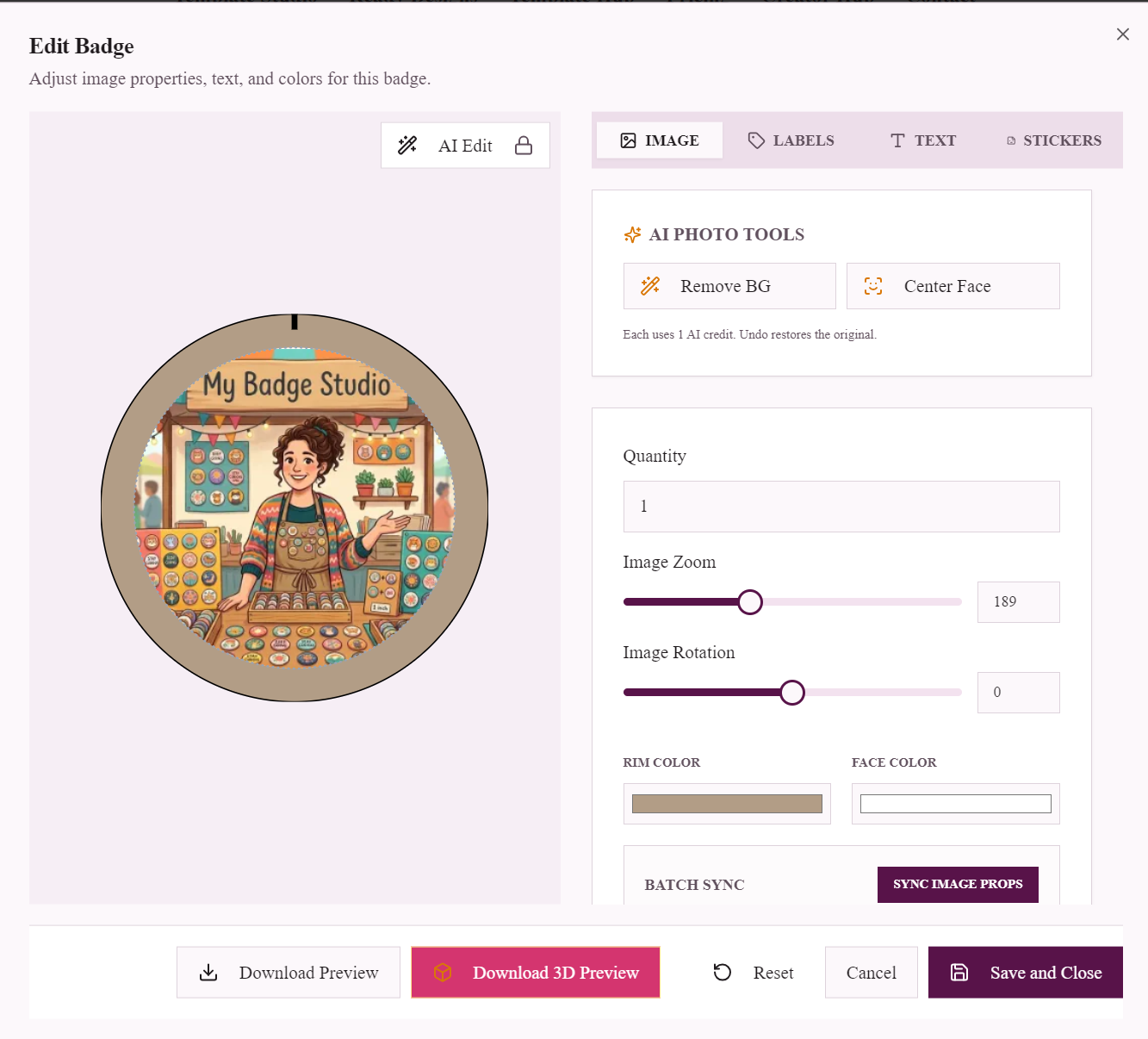Click the Reset button
The image size is (1148, 1039).
(x=753, y=973)
